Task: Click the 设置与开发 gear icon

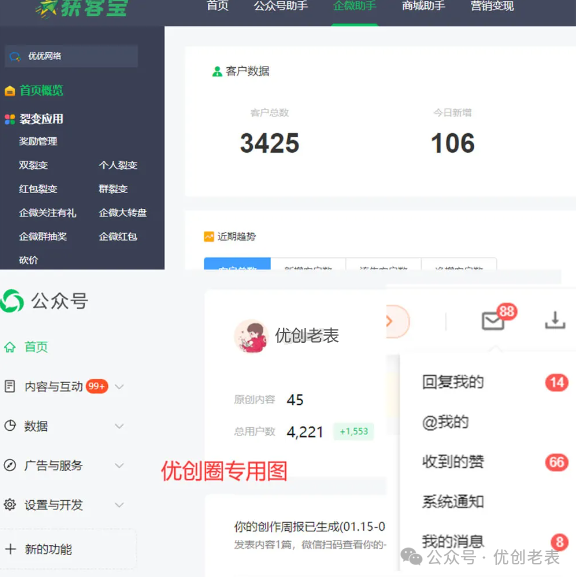Action: tap(10, 506)
